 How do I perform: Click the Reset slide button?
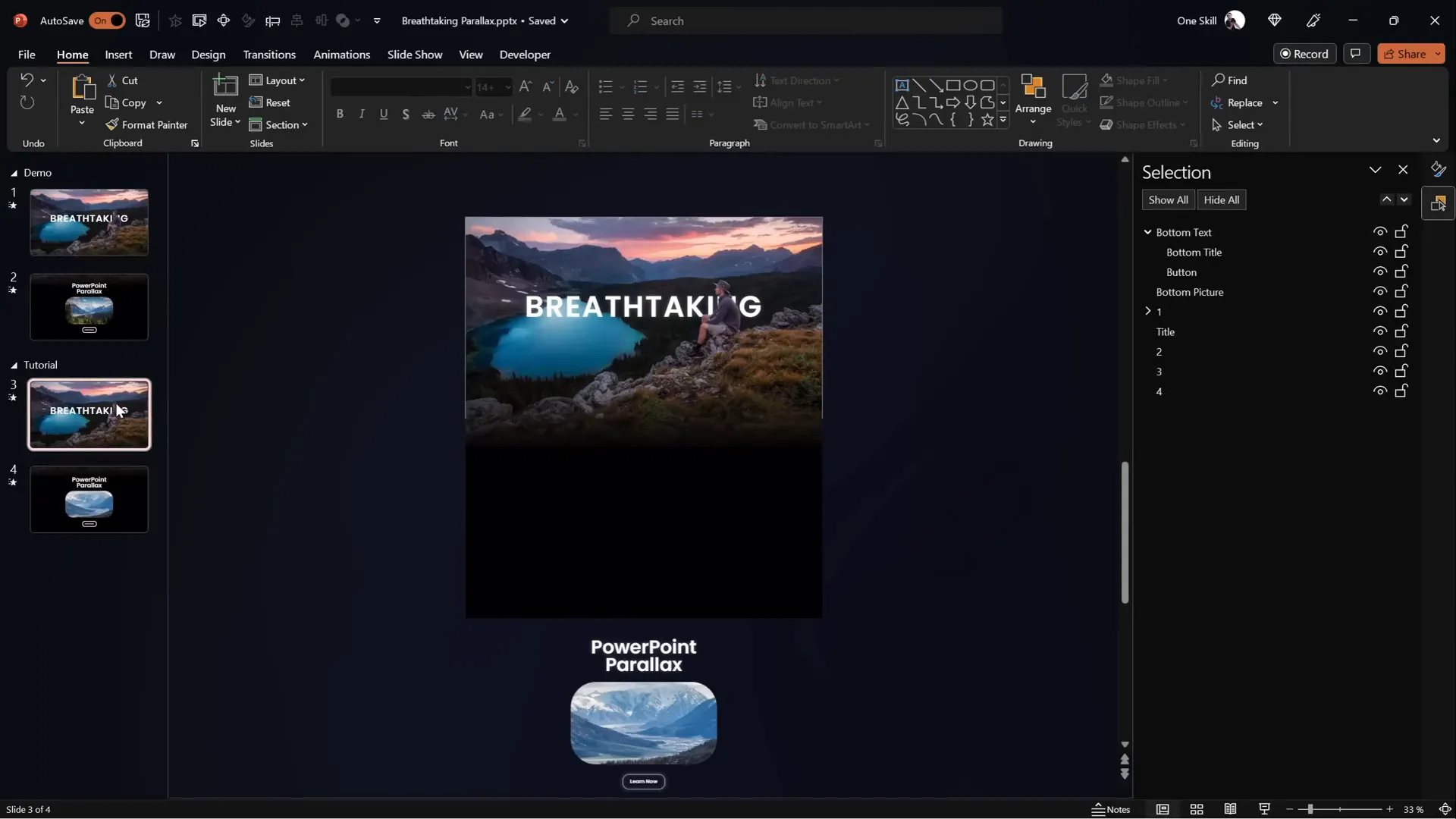[x=270, y=102]
